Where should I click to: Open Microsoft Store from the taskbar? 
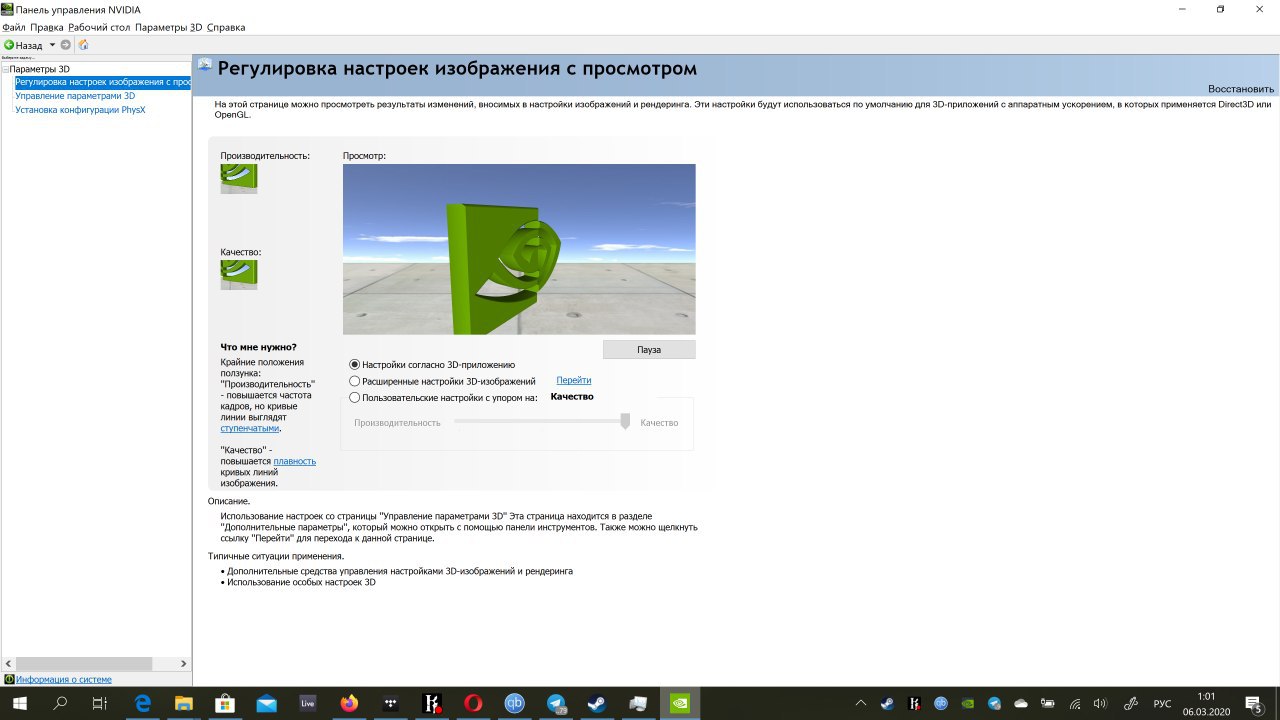click(225, 703)
